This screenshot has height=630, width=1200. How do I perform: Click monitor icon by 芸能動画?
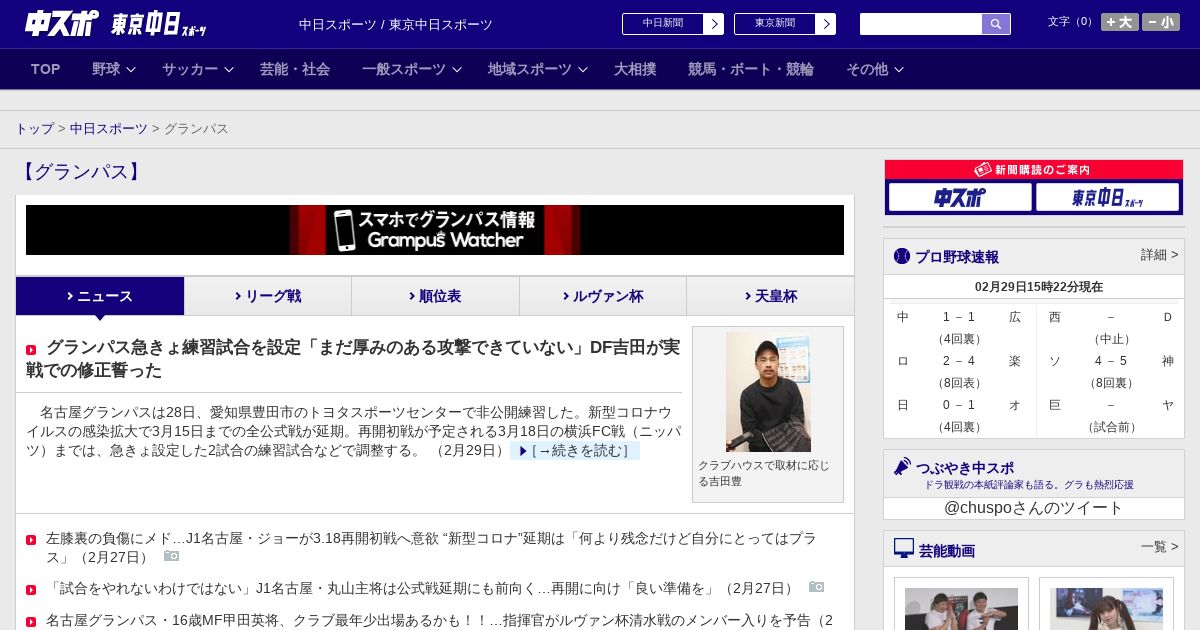(904, 548)
